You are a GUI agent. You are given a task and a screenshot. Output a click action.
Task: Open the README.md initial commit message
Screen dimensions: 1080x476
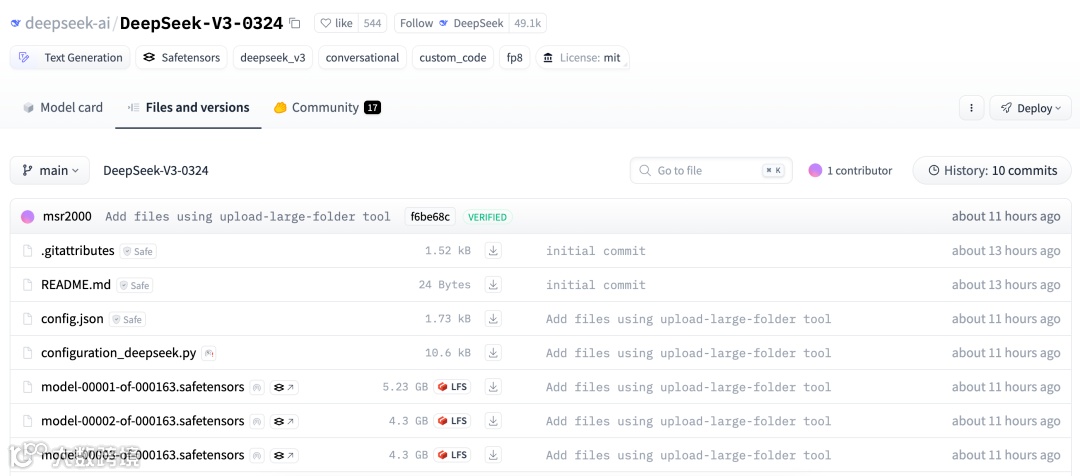coord(596,284)
